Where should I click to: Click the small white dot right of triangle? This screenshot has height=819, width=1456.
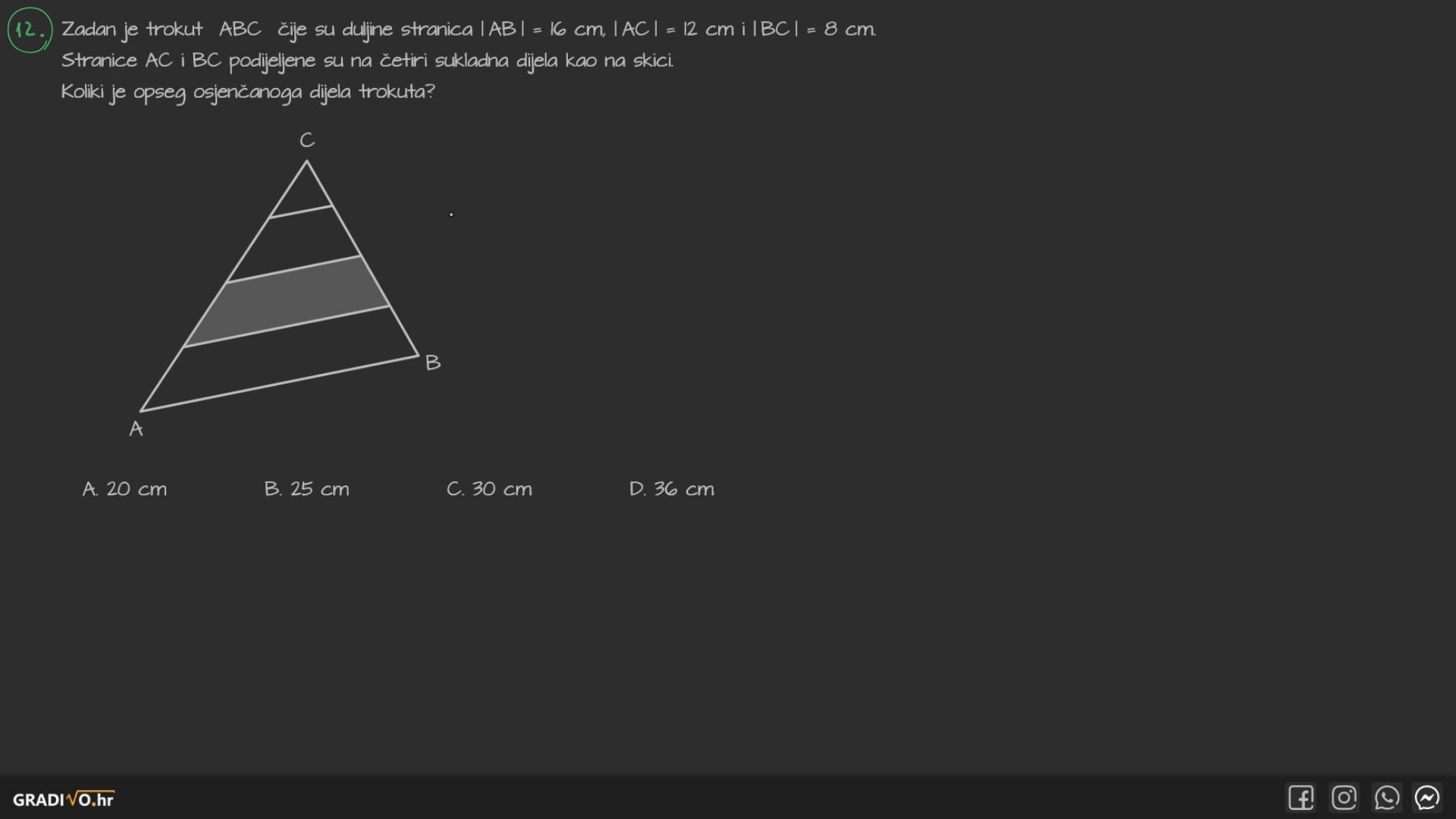[451, 215]
